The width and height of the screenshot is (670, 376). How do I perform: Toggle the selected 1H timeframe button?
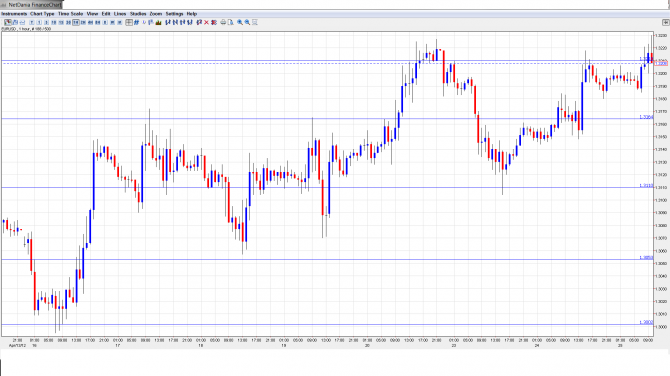pyautogui.click(x=76, y=22)
